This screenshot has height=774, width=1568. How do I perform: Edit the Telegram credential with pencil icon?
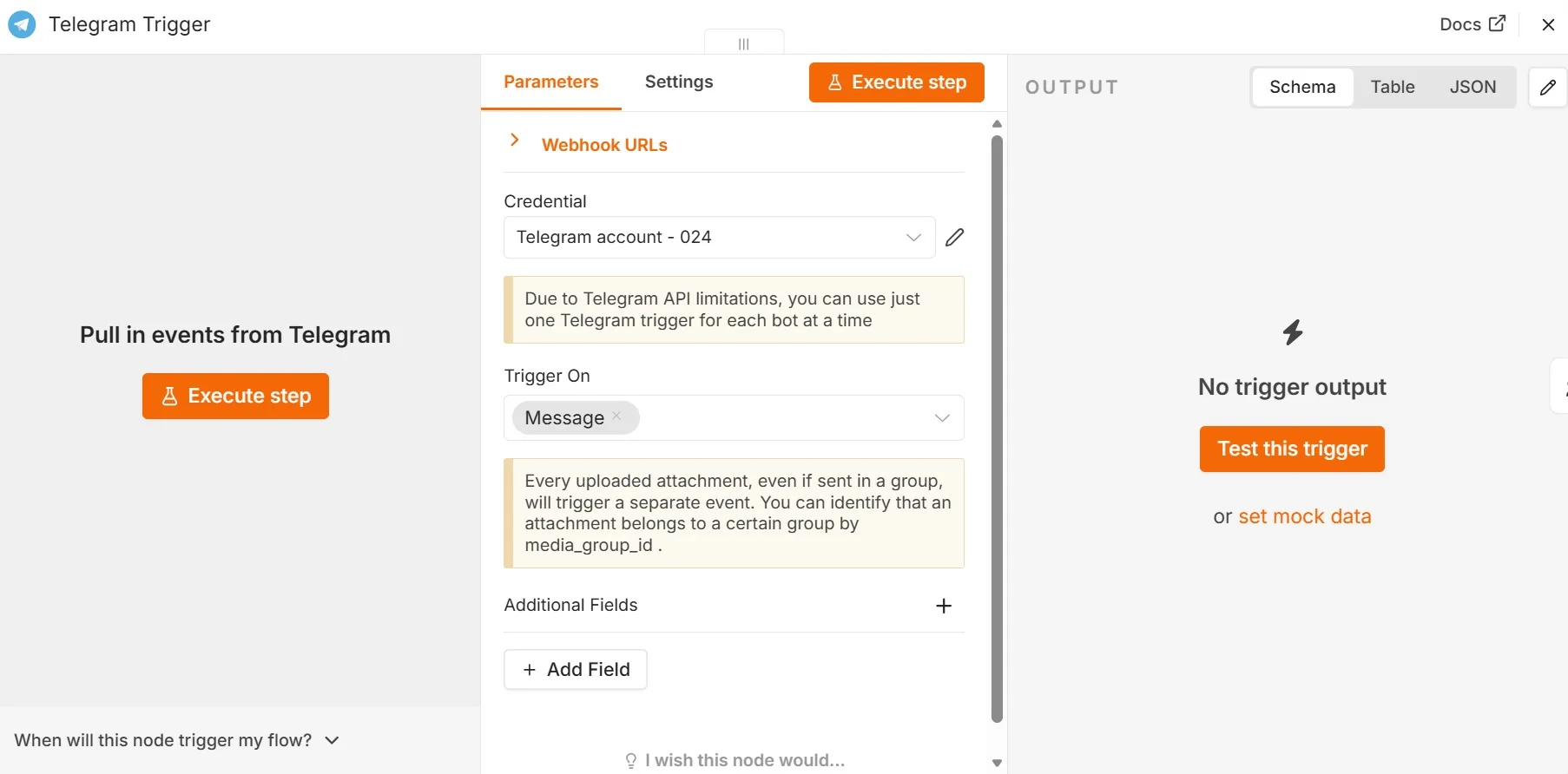pyautogui.click(x=954, y=238)
